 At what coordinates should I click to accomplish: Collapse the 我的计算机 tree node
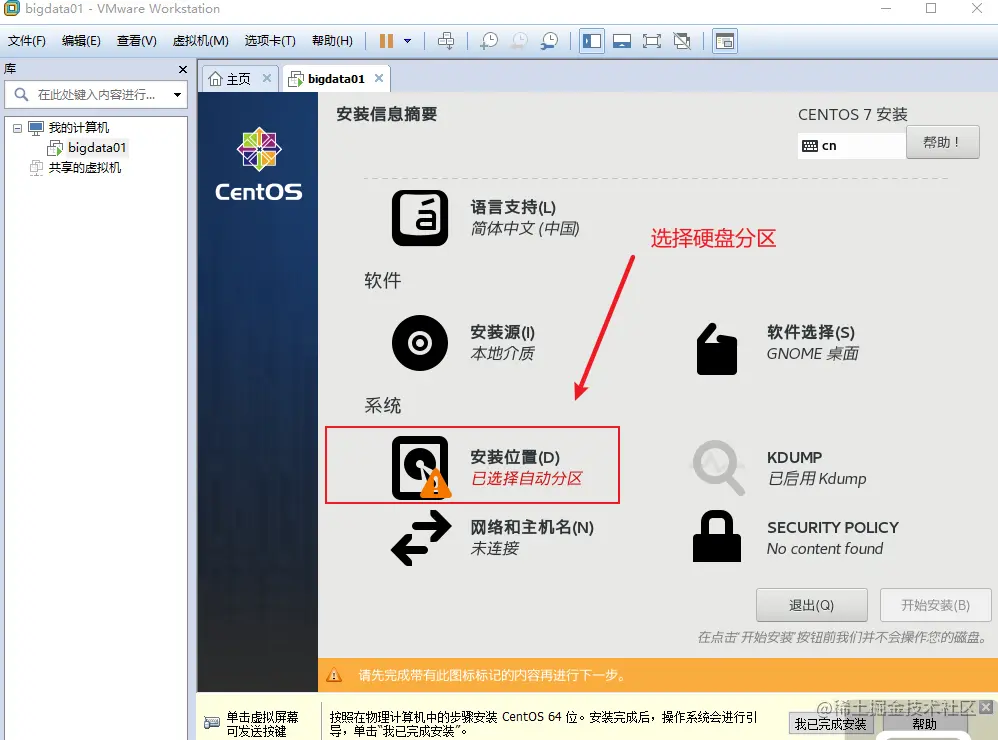[x=17, y=128]
